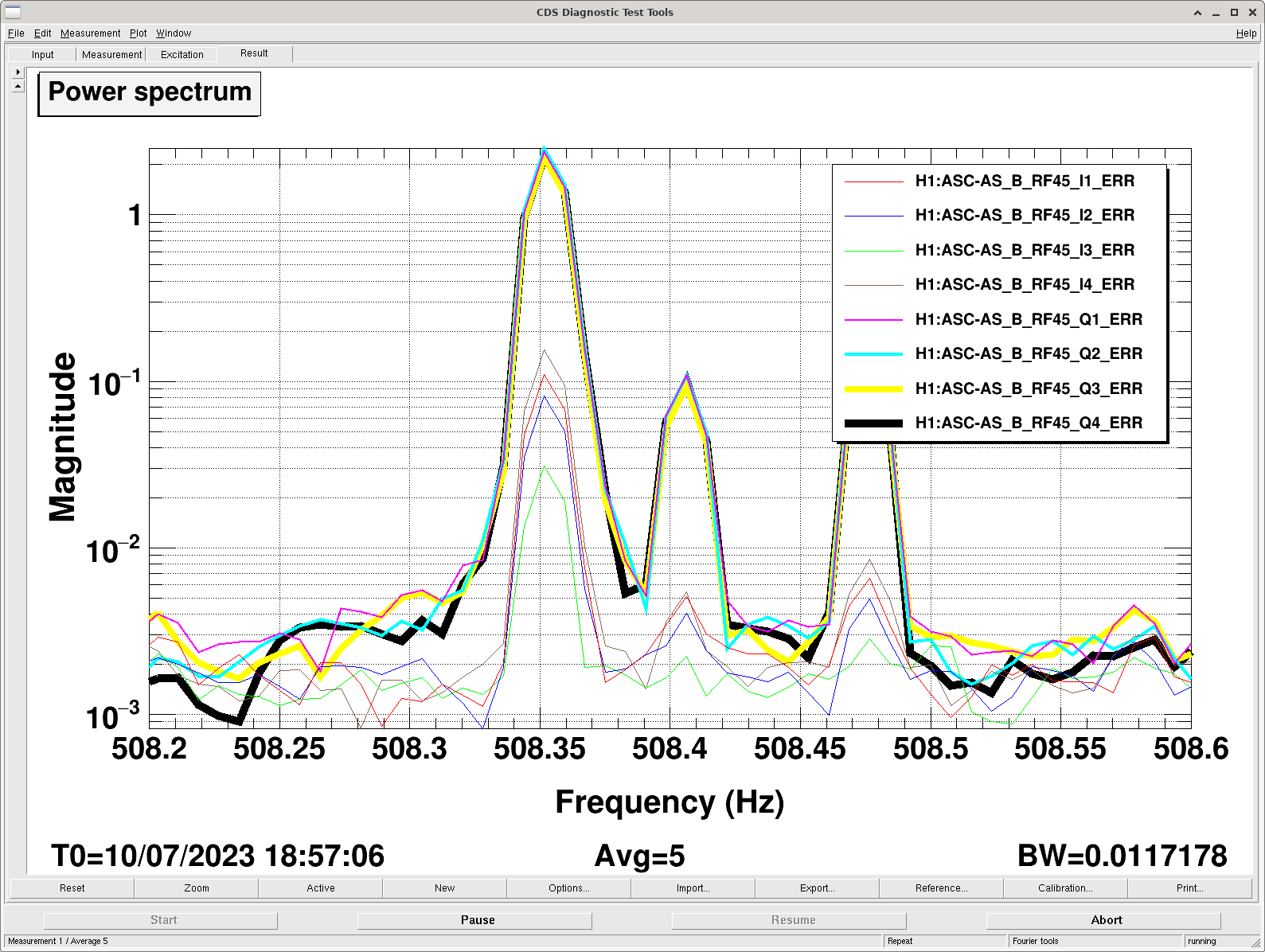Maximize the CDS Diagnostic Test Tools window
Screen dimensions: 1265x952
tap(1234, 13)
